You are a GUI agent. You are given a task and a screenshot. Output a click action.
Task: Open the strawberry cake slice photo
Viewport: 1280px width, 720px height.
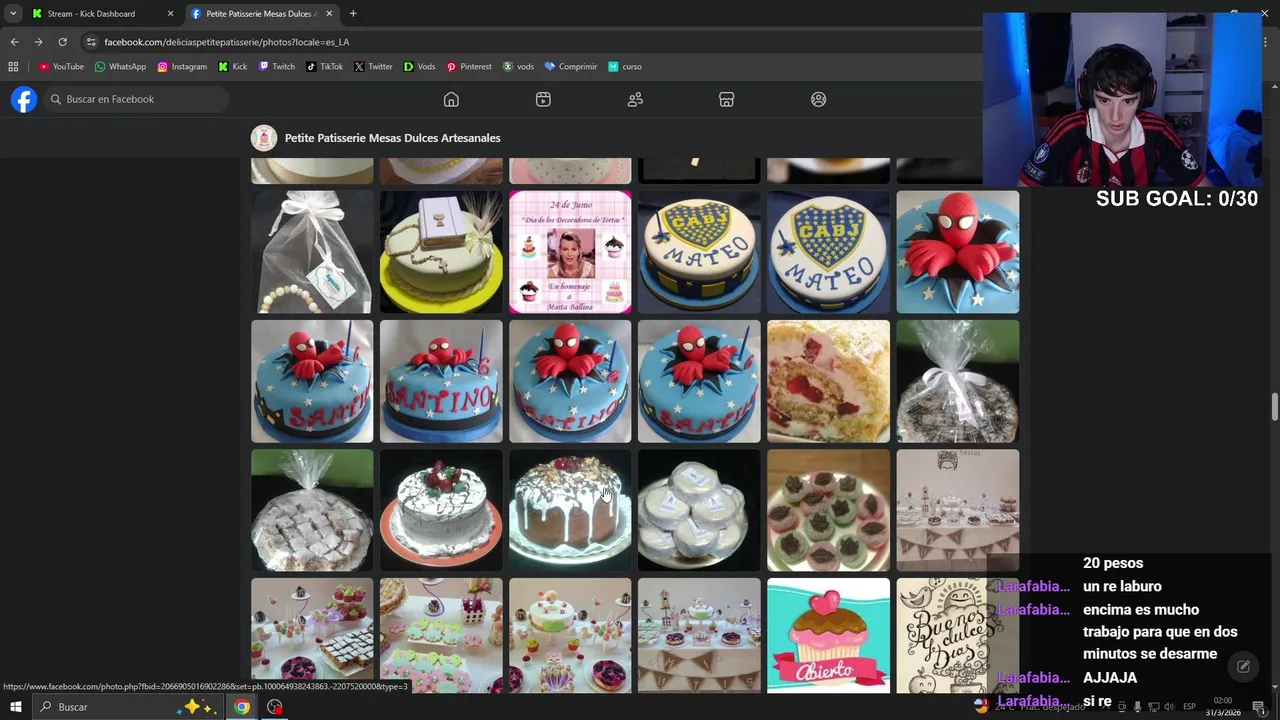point(828,381)
